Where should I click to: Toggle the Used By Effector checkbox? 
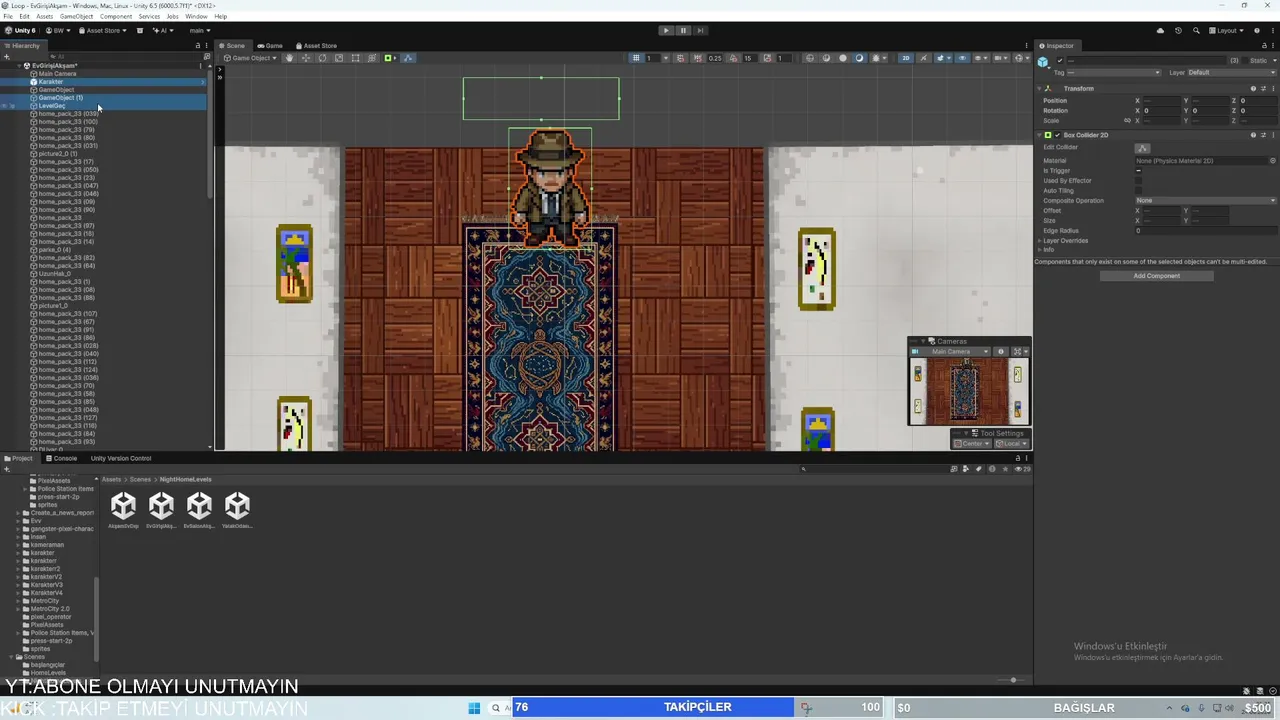coord(1138,181)
